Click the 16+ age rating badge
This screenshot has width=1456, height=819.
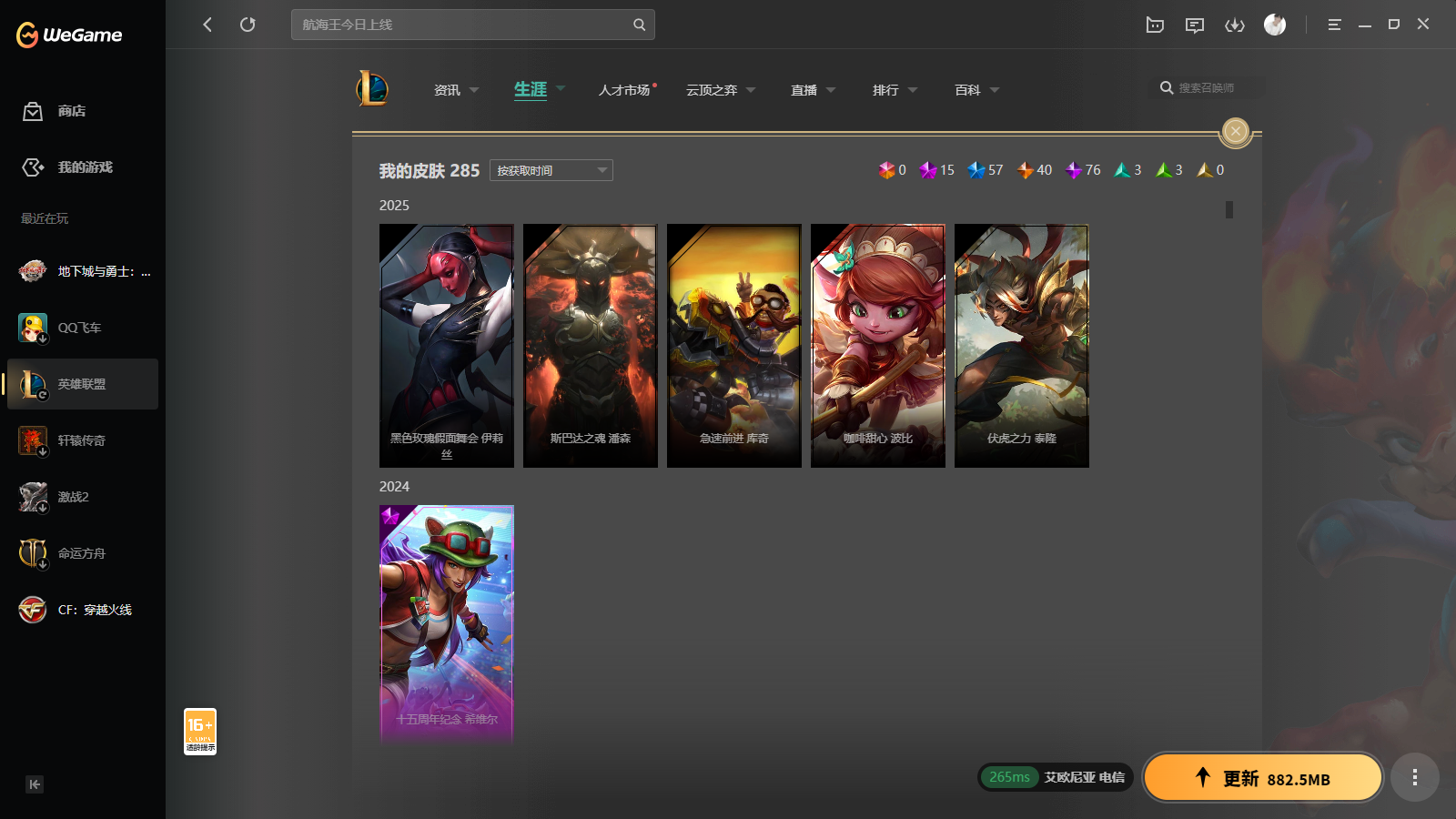200,732
